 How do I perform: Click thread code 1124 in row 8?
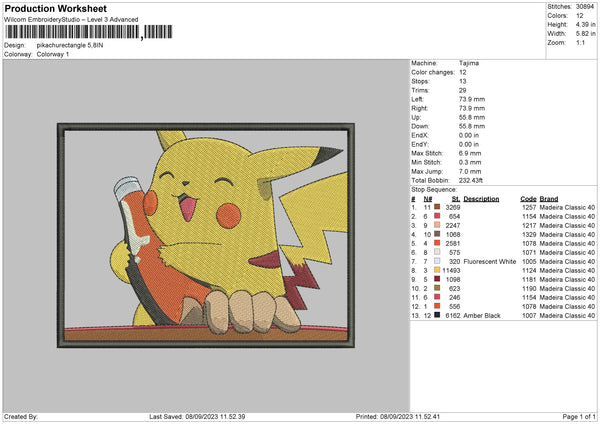pos(529,270)
